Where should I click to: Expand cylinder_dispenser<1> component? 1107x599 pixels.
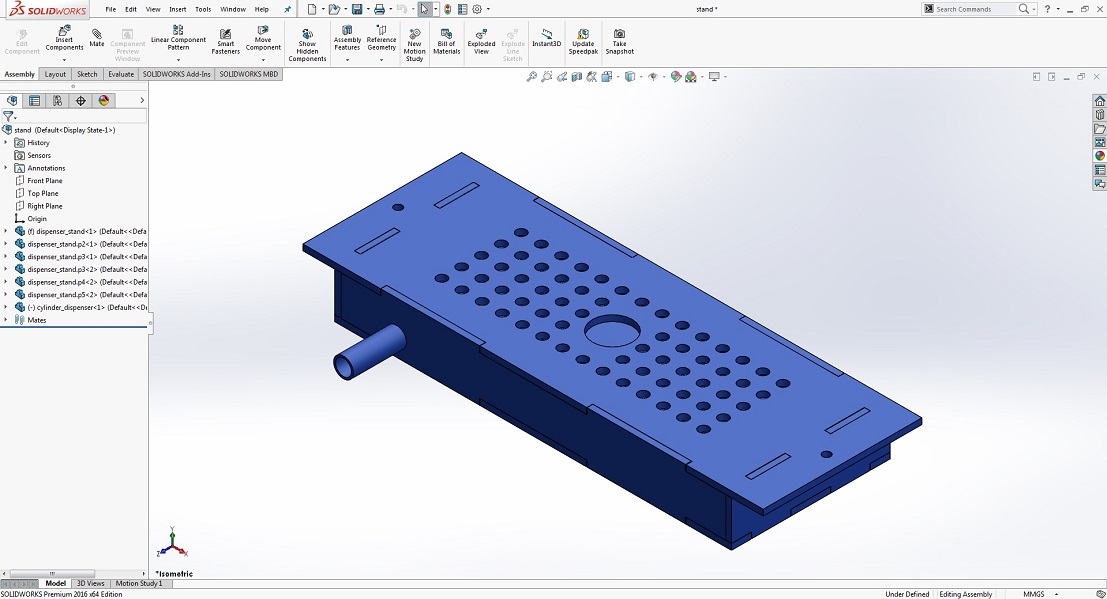point(6,307)
